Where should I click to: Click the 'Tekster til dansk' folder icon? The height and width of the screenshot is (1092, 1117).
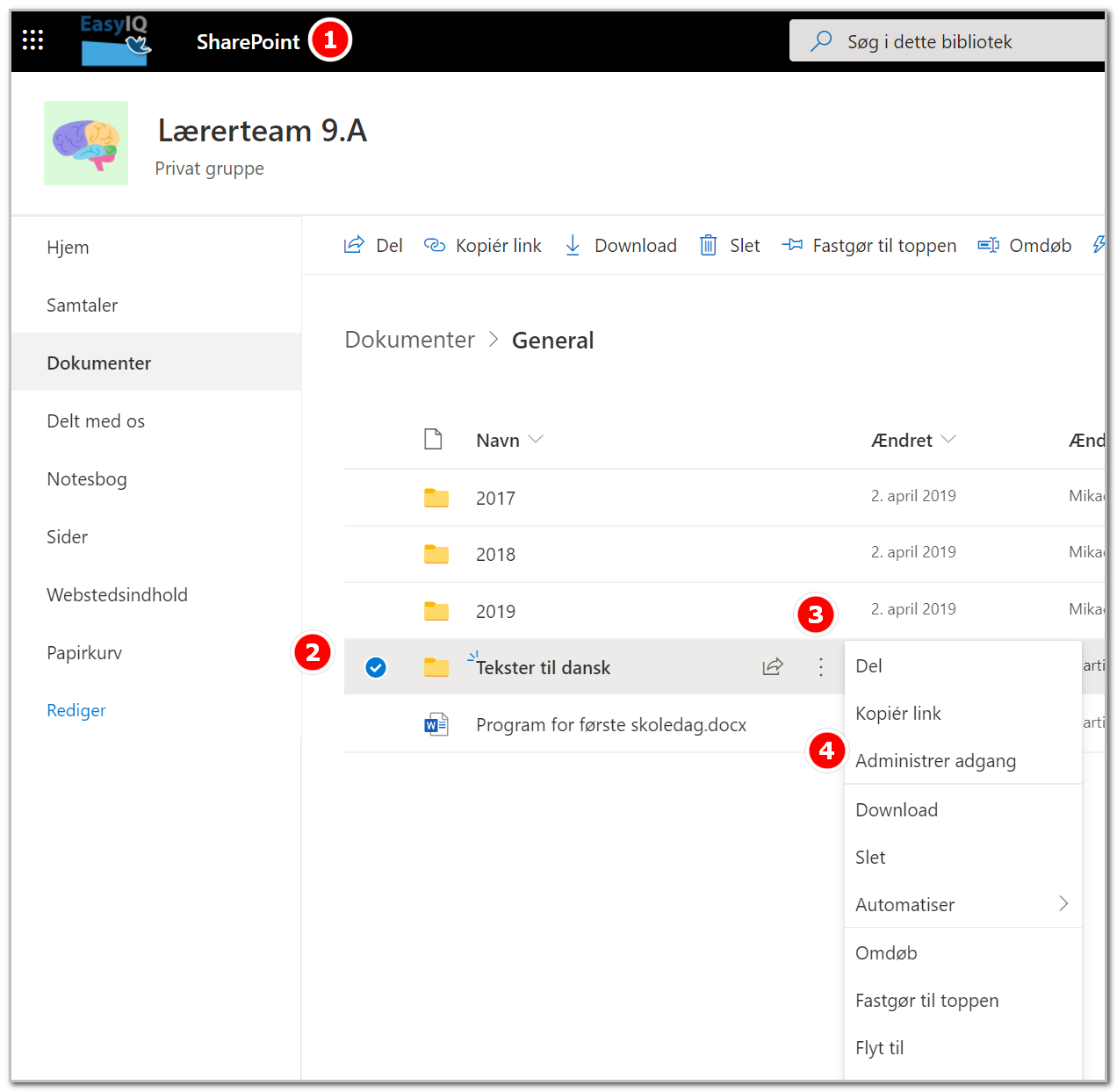coord(436,667)
